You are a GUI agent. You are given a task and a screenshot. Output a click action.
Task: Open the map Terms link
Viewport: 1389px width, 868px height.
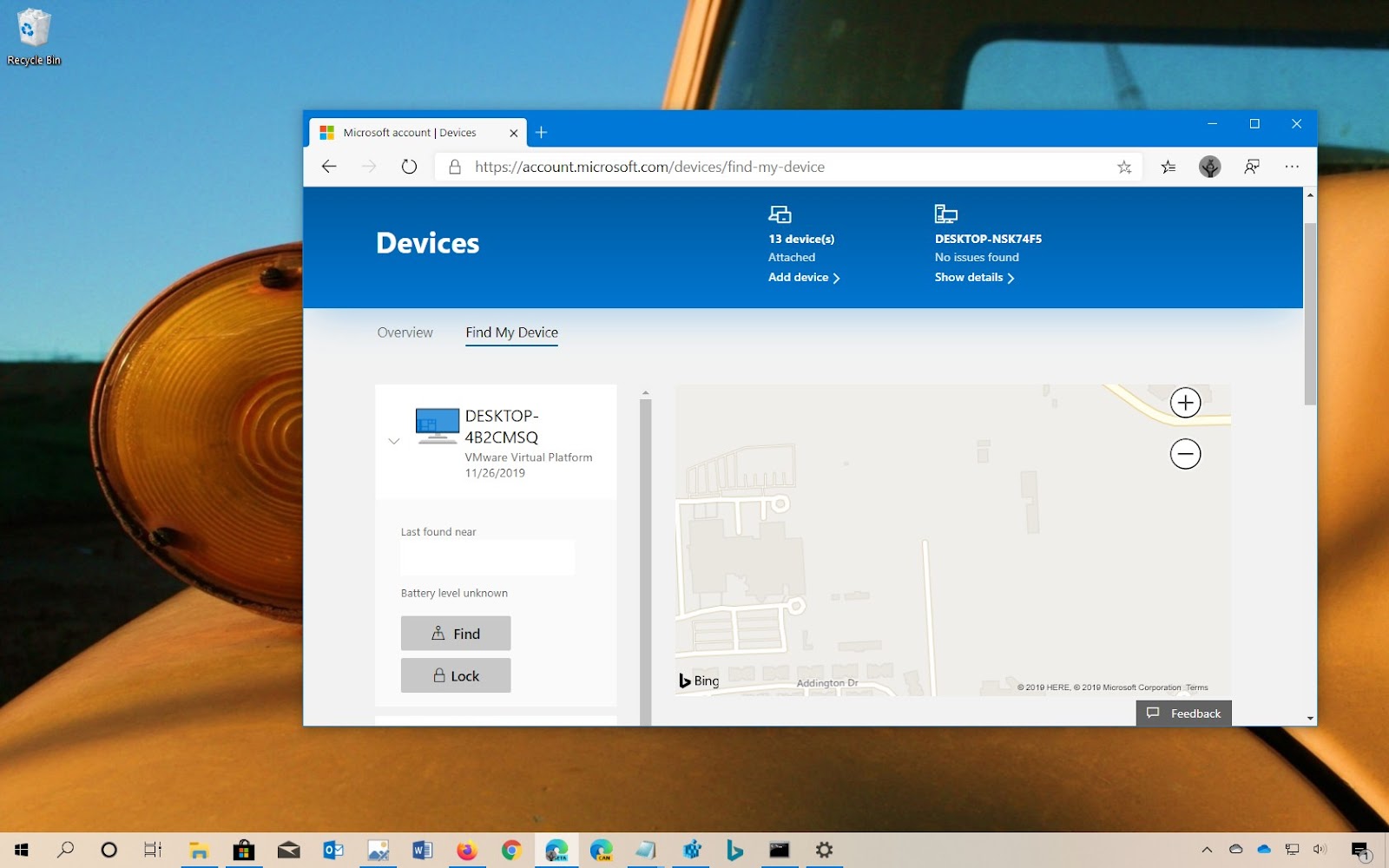tap(1197, 687)
